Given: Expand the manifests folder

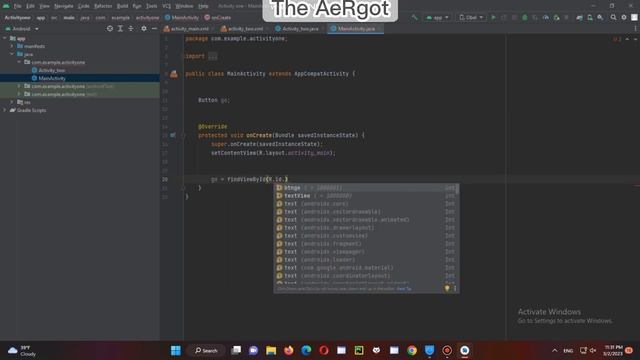Looking at the screenshot, I should (12, 46).
